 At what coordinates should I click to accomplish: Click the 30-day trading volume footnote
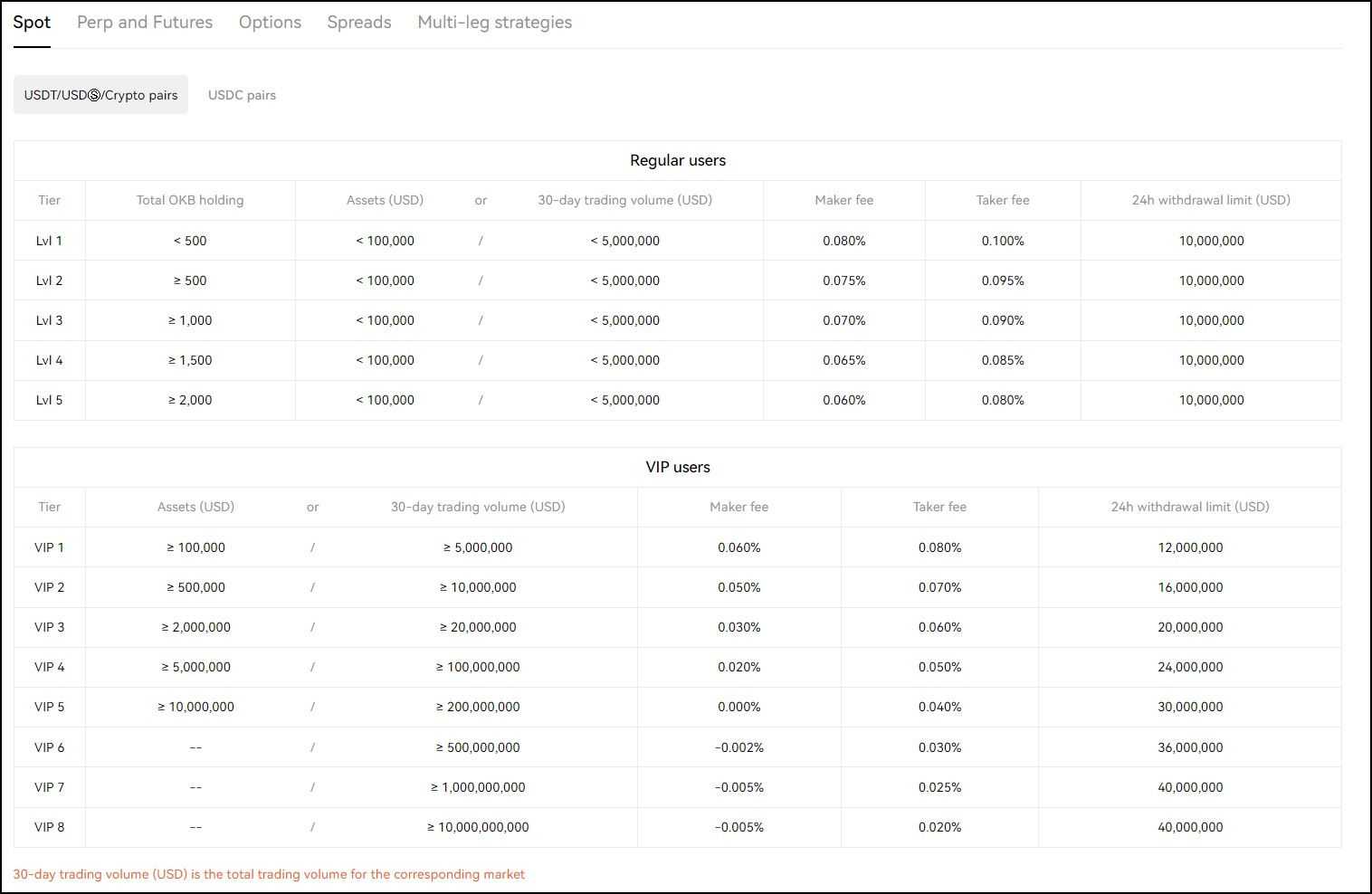(x=271, y=874)
